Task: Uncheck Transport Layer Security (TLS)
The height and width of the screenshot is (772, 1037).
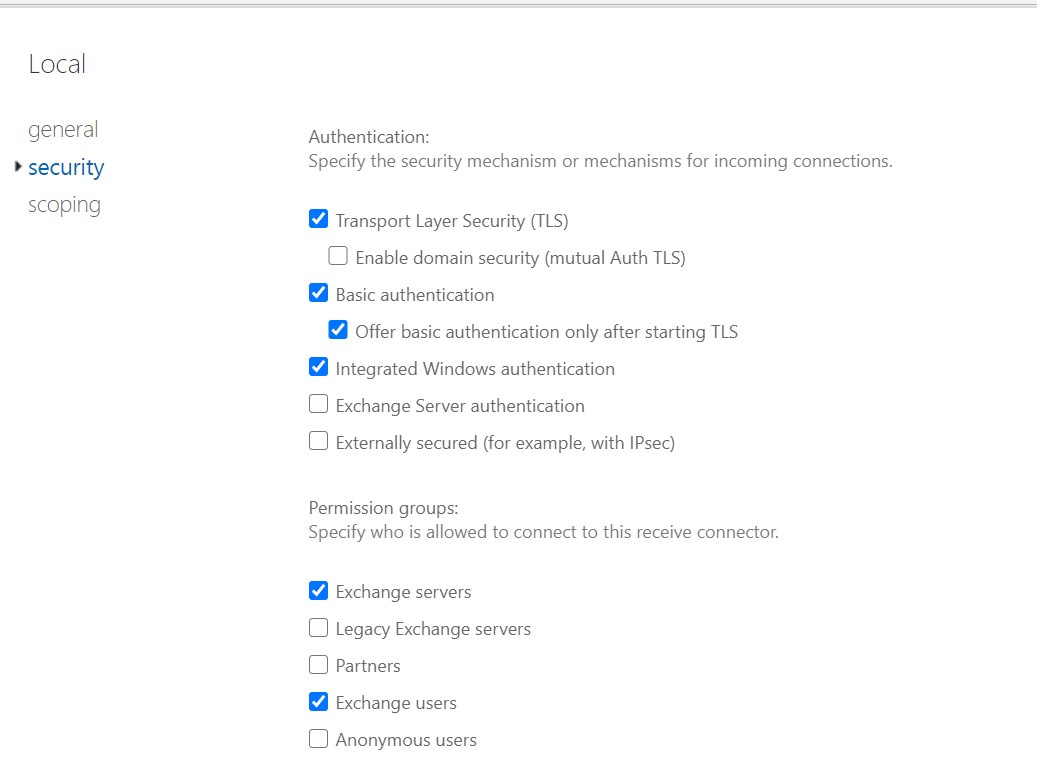Action: (x=318, y=218)
